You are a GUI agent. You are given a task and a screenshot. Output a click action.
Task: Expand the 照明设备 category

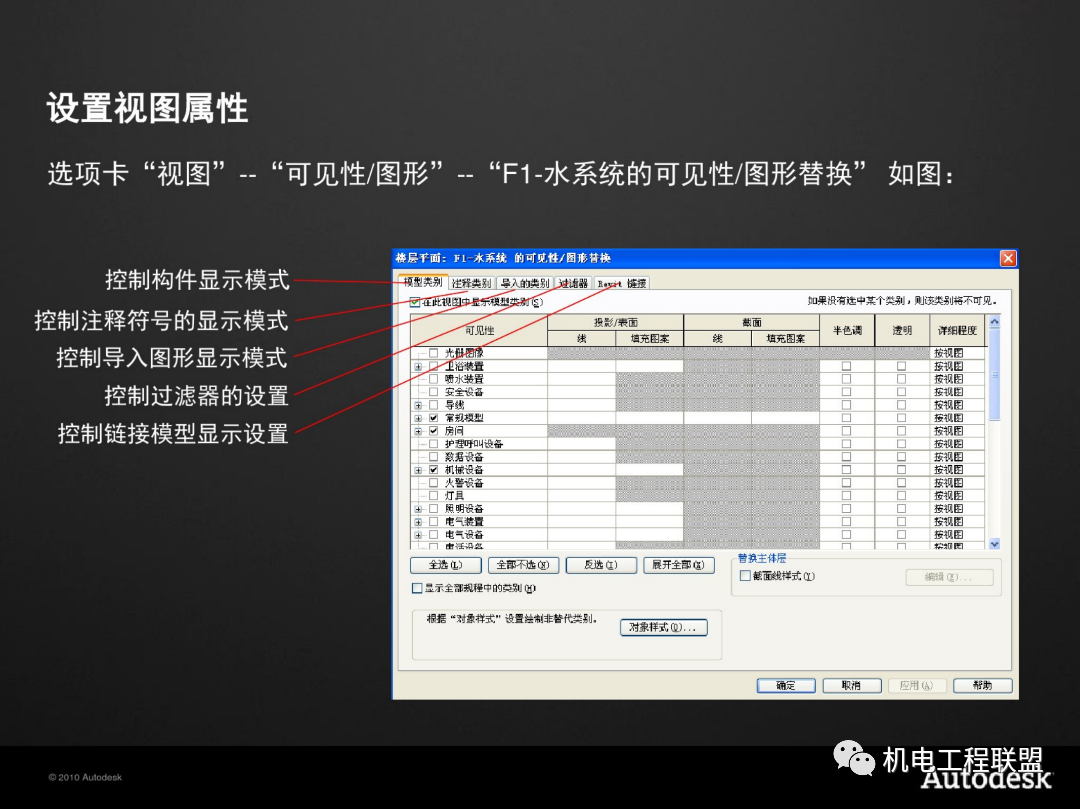(418, 509)
